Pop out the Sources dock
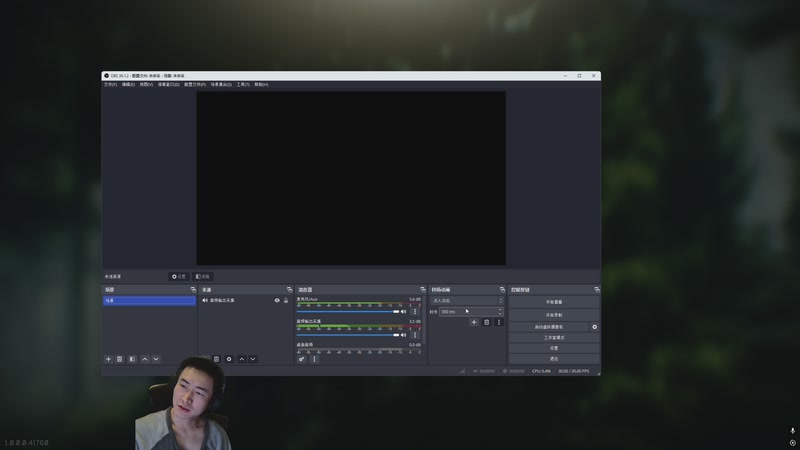800x450 pixels. (x=289, y=290)
